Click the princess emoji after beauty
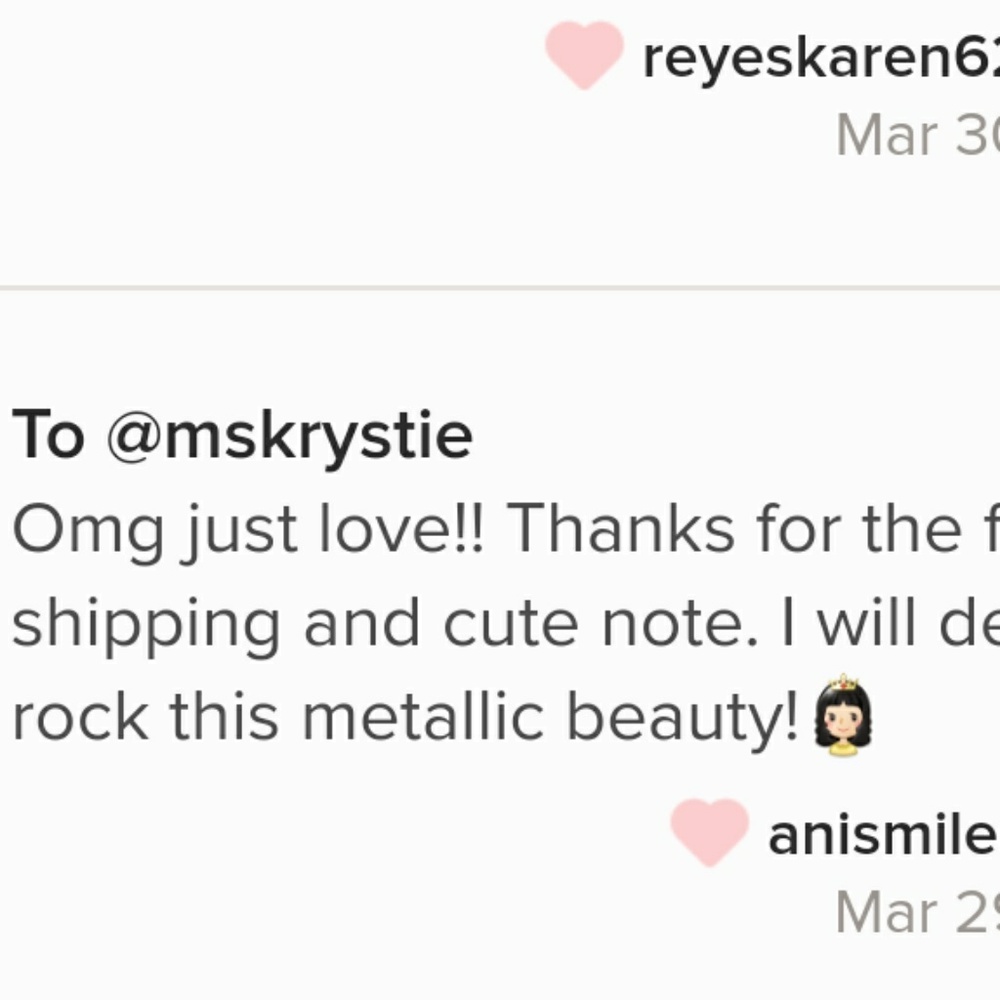 pyautogui.click(x=842, y=714)
